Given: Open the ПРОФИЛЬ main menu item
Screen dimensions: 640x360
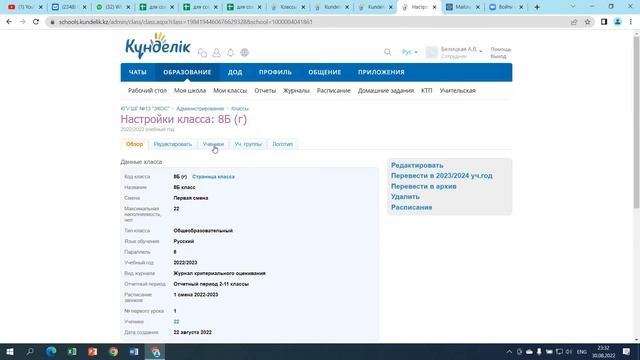Looking at the screenshot, I should pyautogui.click(x=275, y=72).
